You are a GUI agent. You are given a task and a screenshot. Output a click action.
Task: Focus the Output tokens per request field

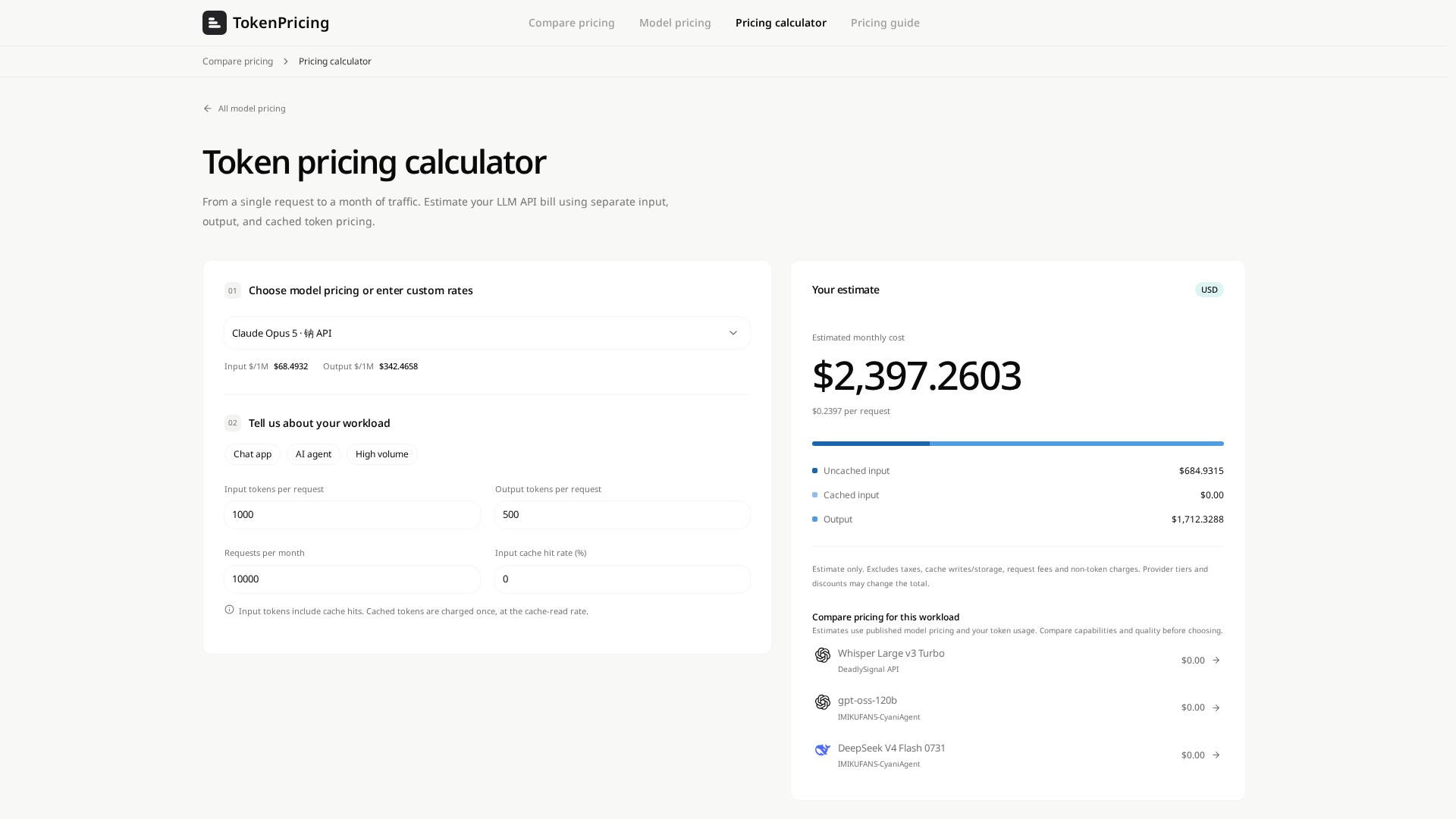pyautogui.click(x=623, y=515)
